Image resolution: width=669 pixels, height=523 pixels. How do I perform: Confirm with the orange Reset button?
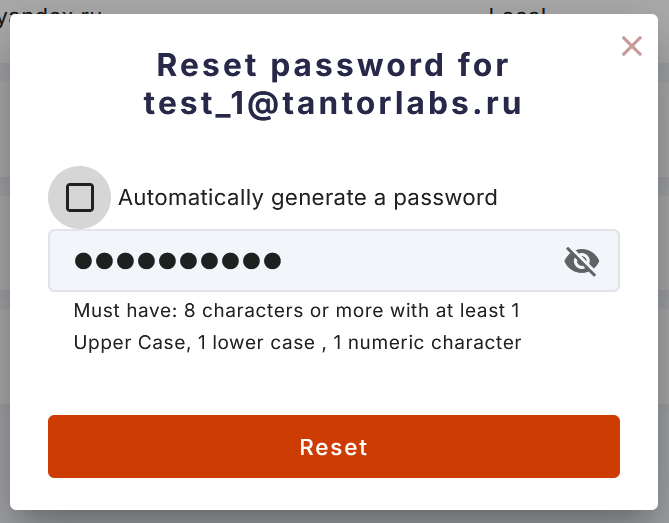334,446
